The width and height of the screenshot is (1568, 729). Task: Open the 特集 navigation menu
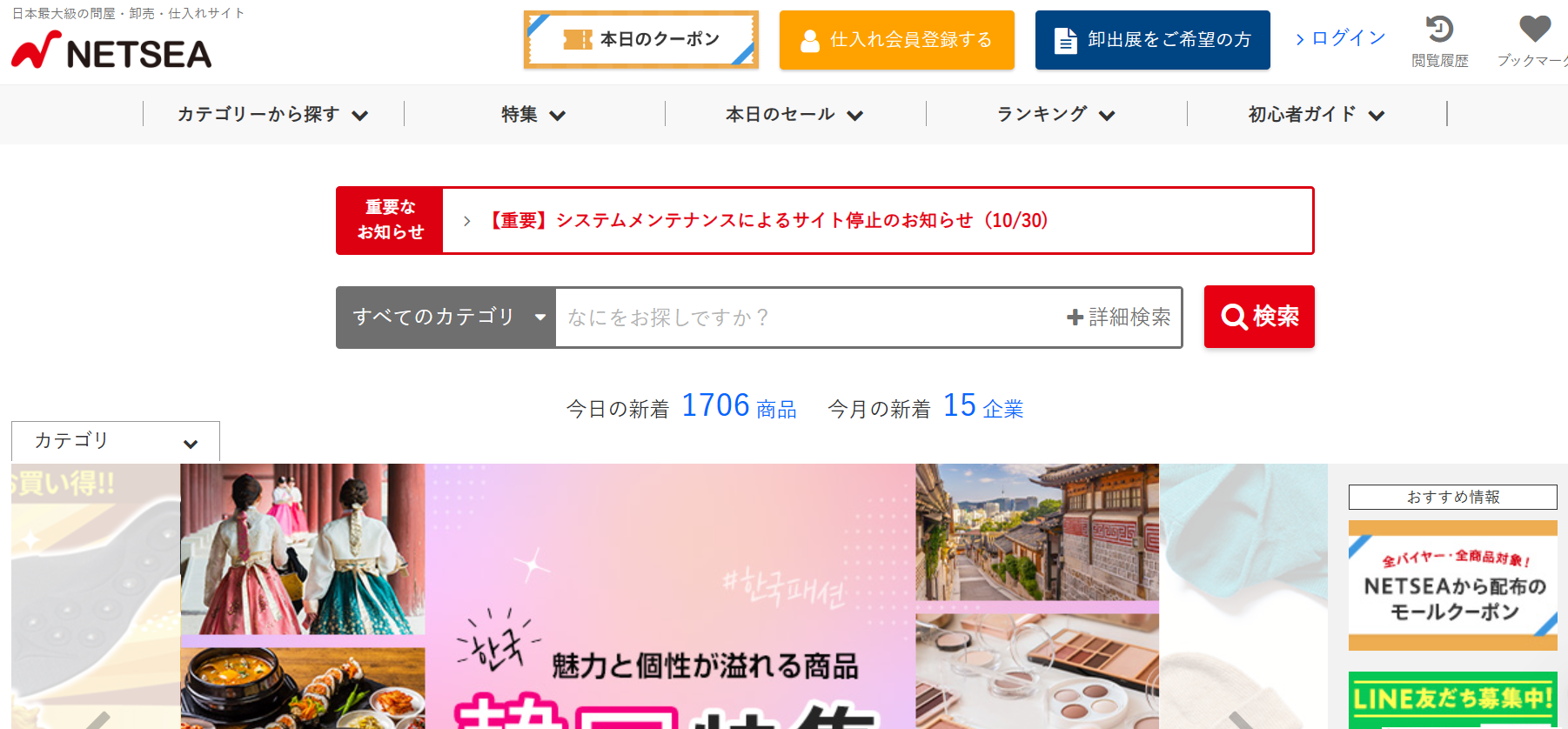coord(534,114)
